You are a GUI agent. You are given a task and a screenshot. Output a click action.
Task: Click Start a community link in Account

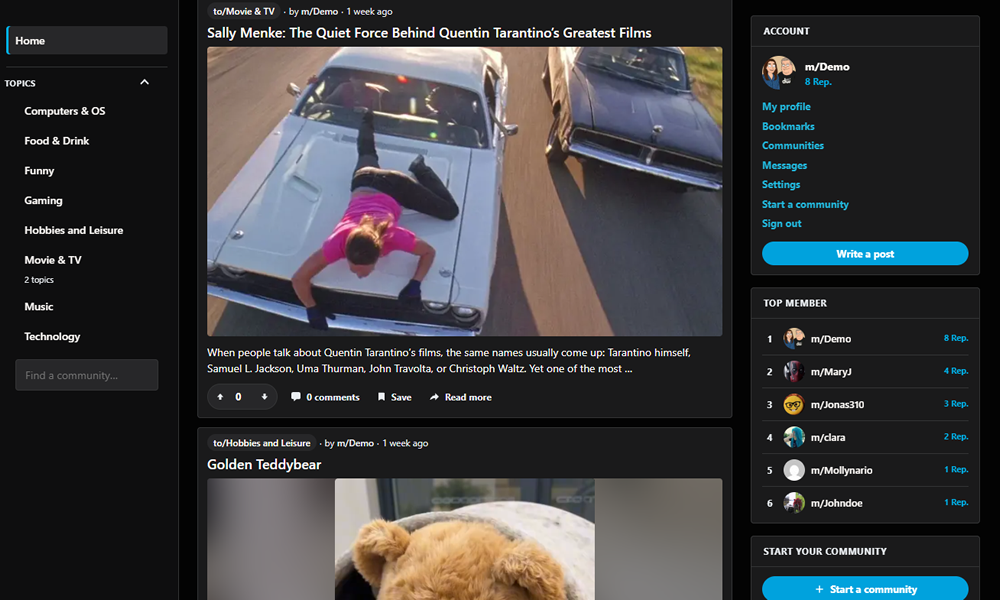tap(805, 204)
